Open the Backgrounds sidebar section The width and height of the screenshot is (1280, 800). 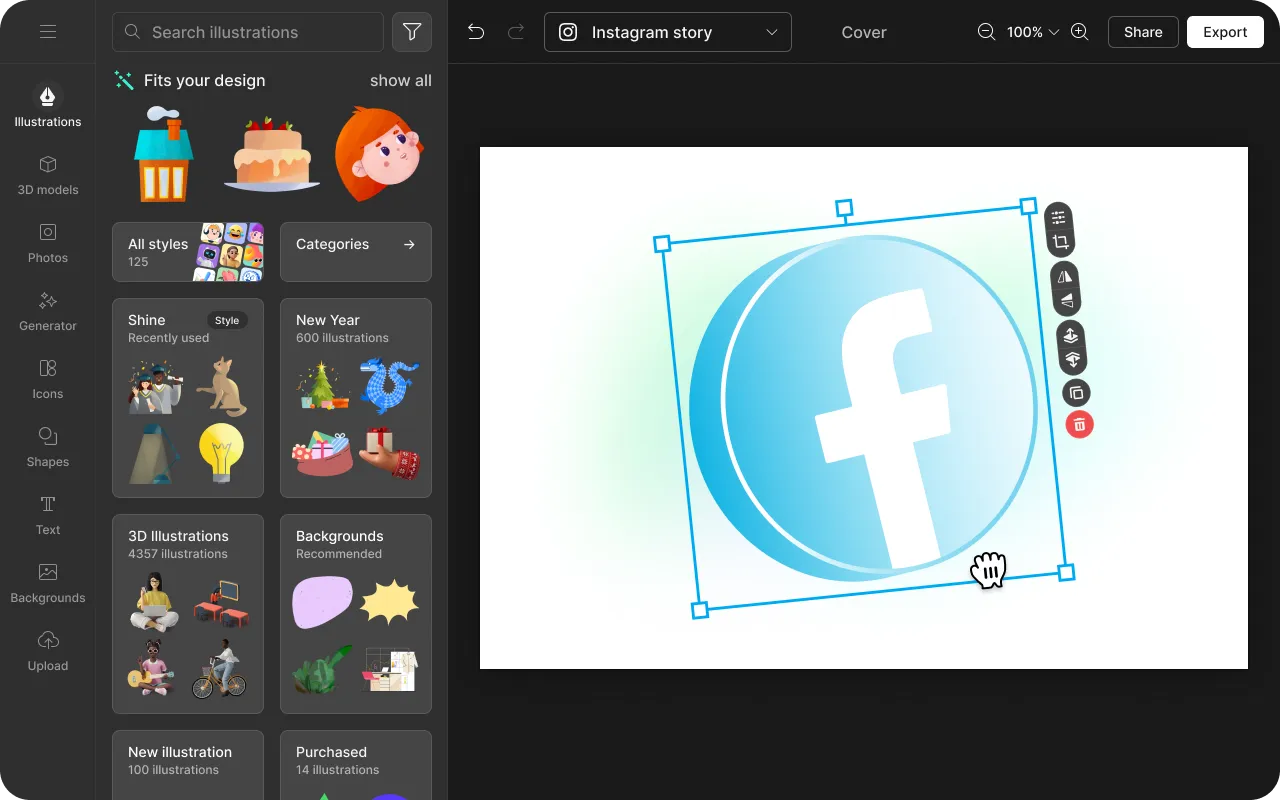tap(47, 583)
